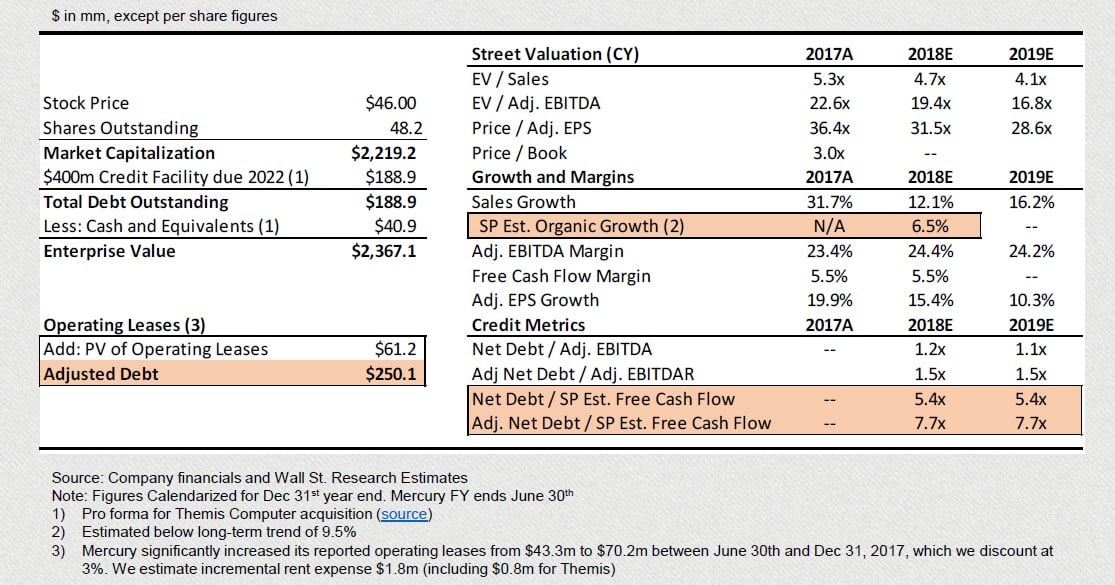Click the 2019E EV / Adj. EBITDA value
Screen dimensions: 1115x585
click(1032, 103)
